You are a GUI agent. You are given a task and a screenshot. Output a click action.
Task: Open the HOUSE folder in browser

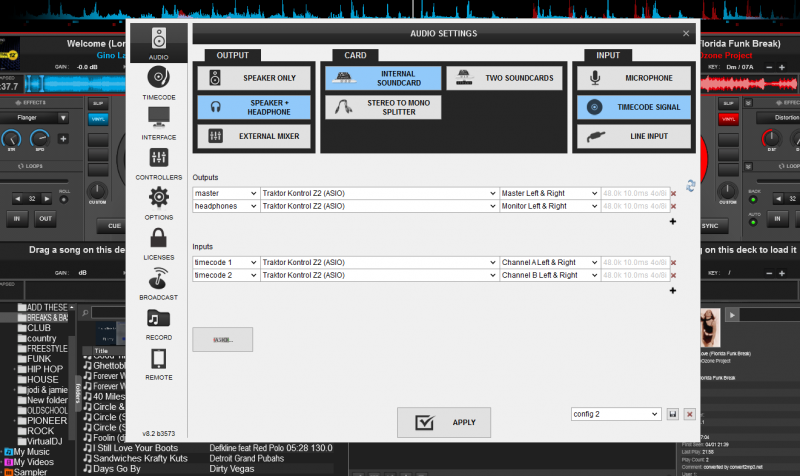(43, 380)
